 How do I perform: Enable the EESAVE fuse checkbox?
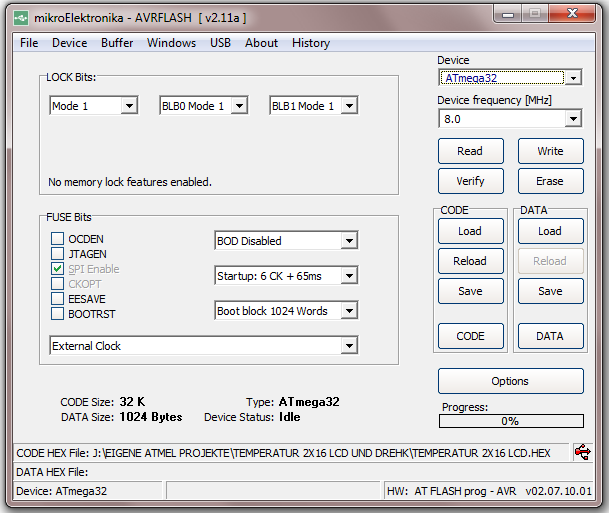(x=57, y=299)
